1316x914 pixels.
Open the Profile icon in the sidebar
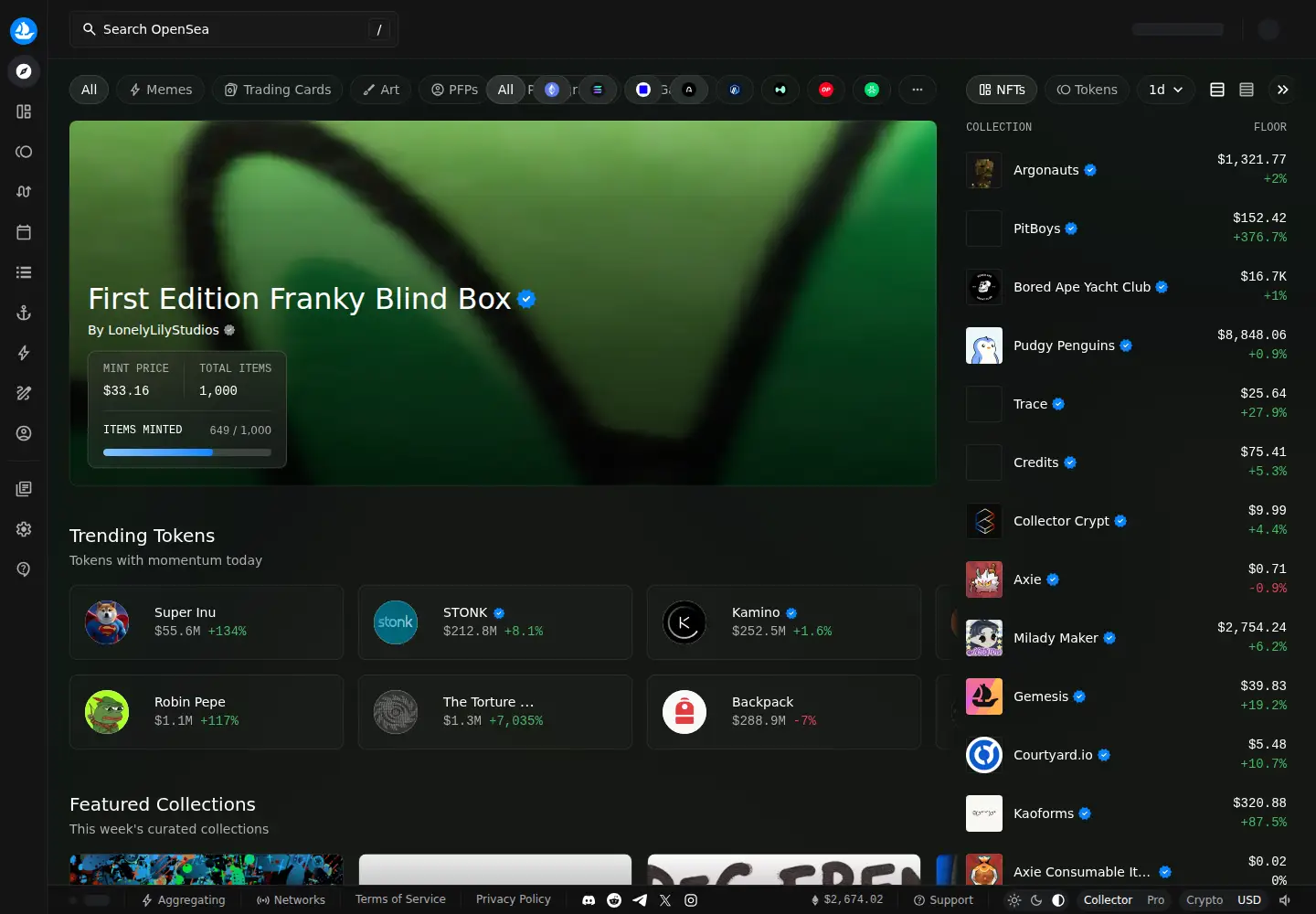pyautogui.click(x=24, y=433)
